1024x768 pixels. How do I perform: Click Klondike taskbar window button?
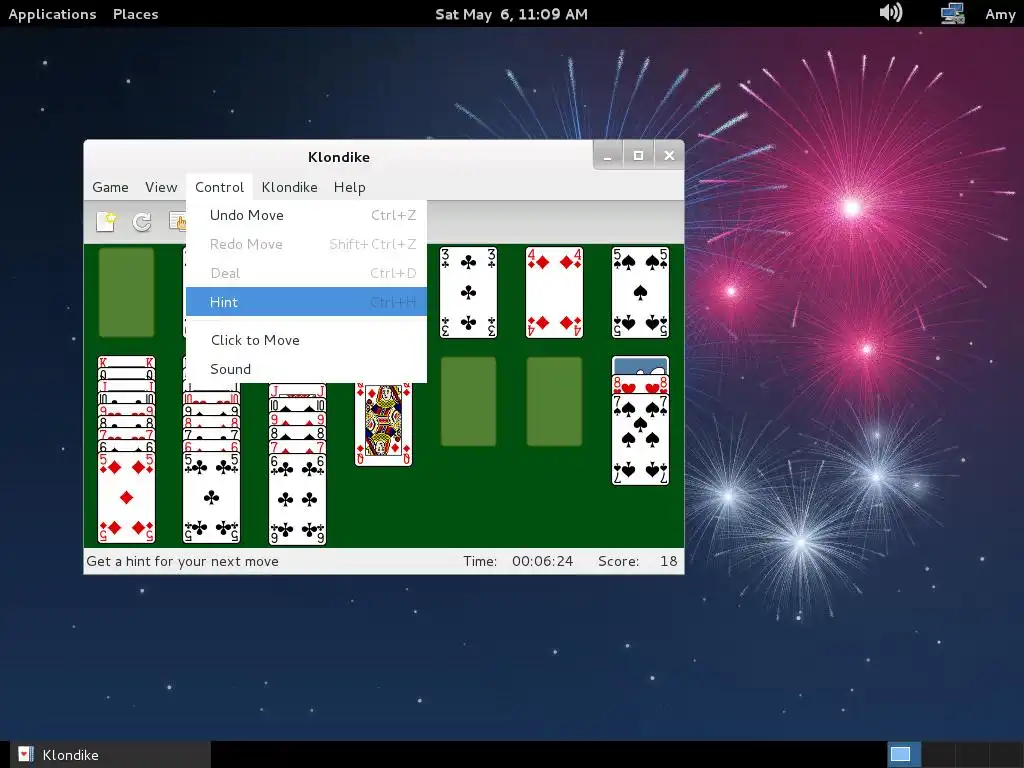tap(110, 755)
